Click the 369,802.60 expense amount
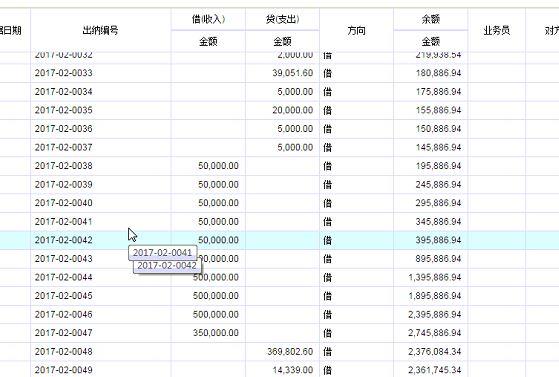559x377 pixels. [x=290, y=351]
